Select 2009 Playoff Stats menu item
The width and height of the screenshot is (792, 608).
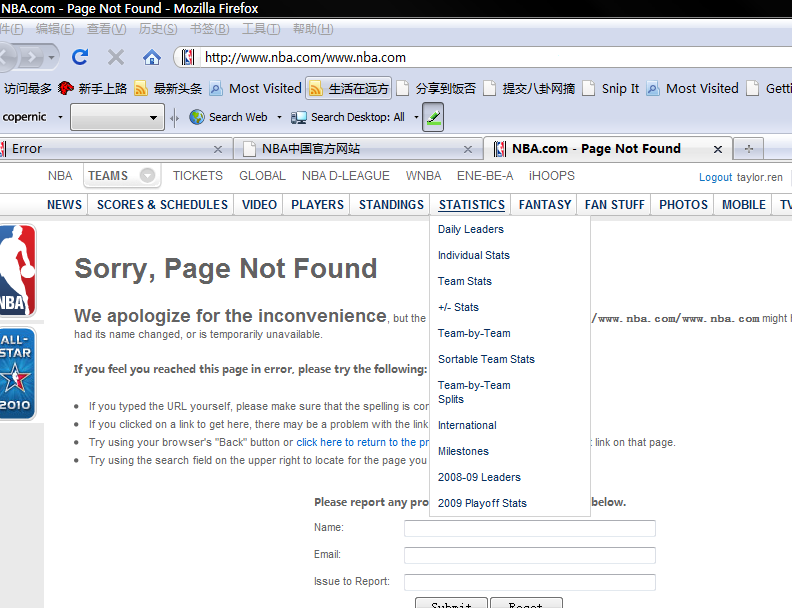[x=482, y=503]
